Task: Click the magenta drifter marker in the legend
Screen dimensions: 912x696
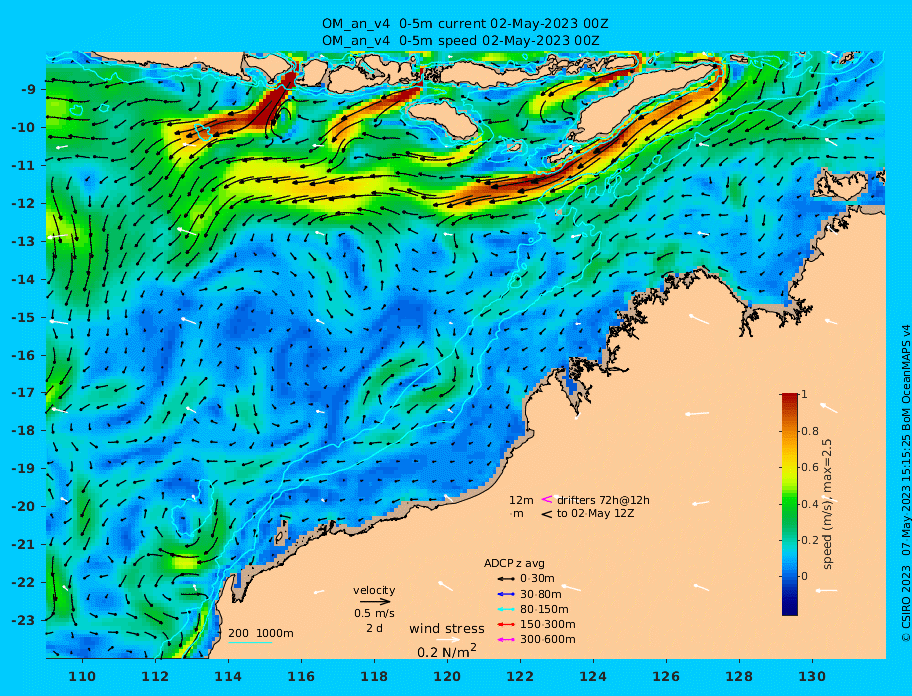Action: [x=547, y=499]
